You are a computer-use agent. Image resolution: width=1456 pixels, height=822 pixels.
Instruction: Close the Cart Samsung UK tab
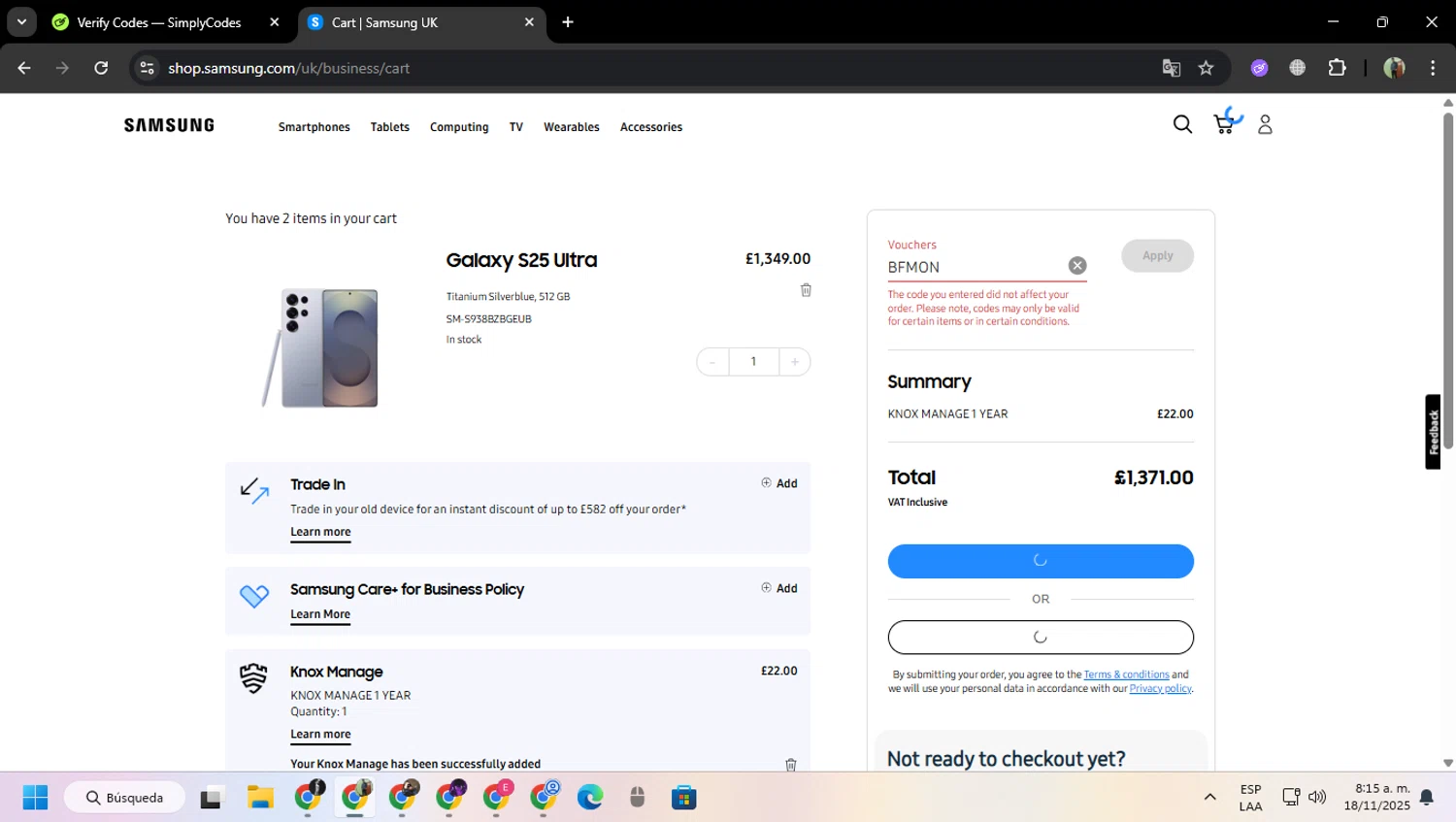529,22
